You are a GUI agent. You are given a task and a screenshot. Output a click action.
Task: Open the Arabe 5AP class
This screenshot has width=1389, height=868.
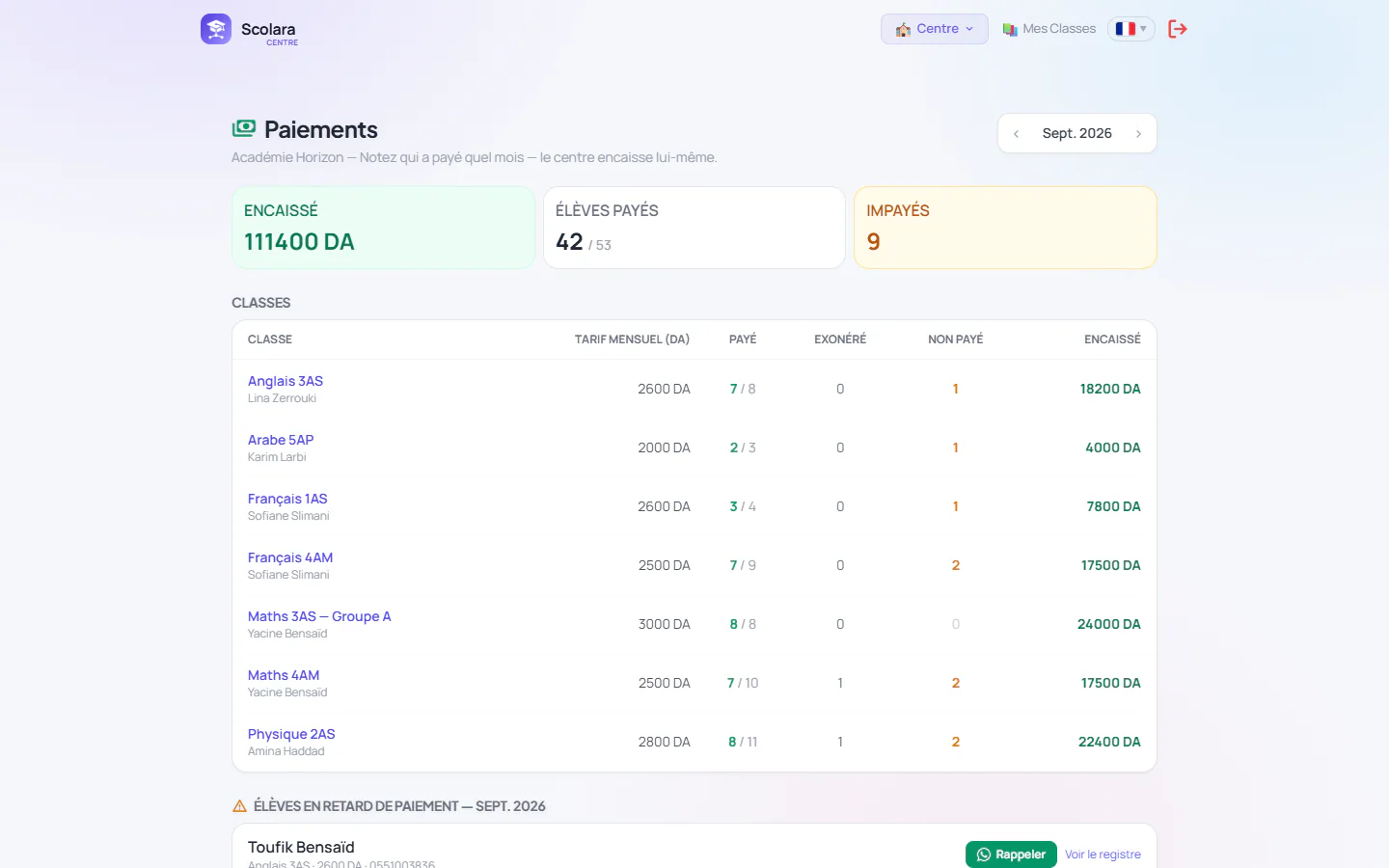[x=281, y=440]
